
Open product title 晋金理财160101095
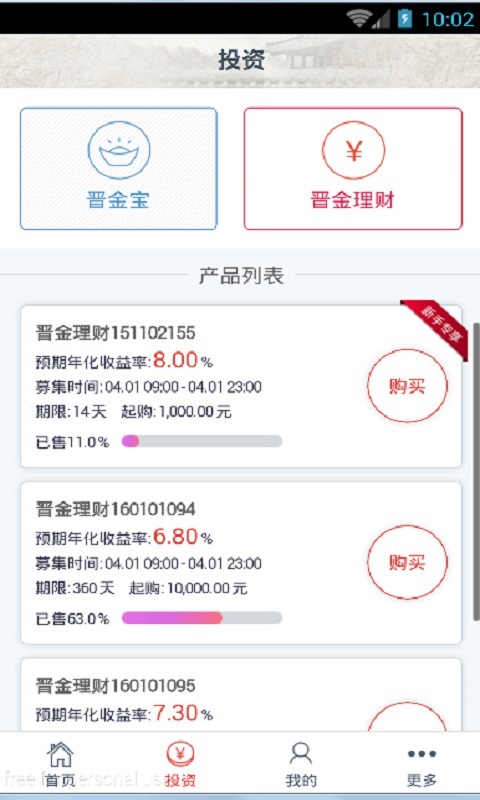(x=115, y=686)
